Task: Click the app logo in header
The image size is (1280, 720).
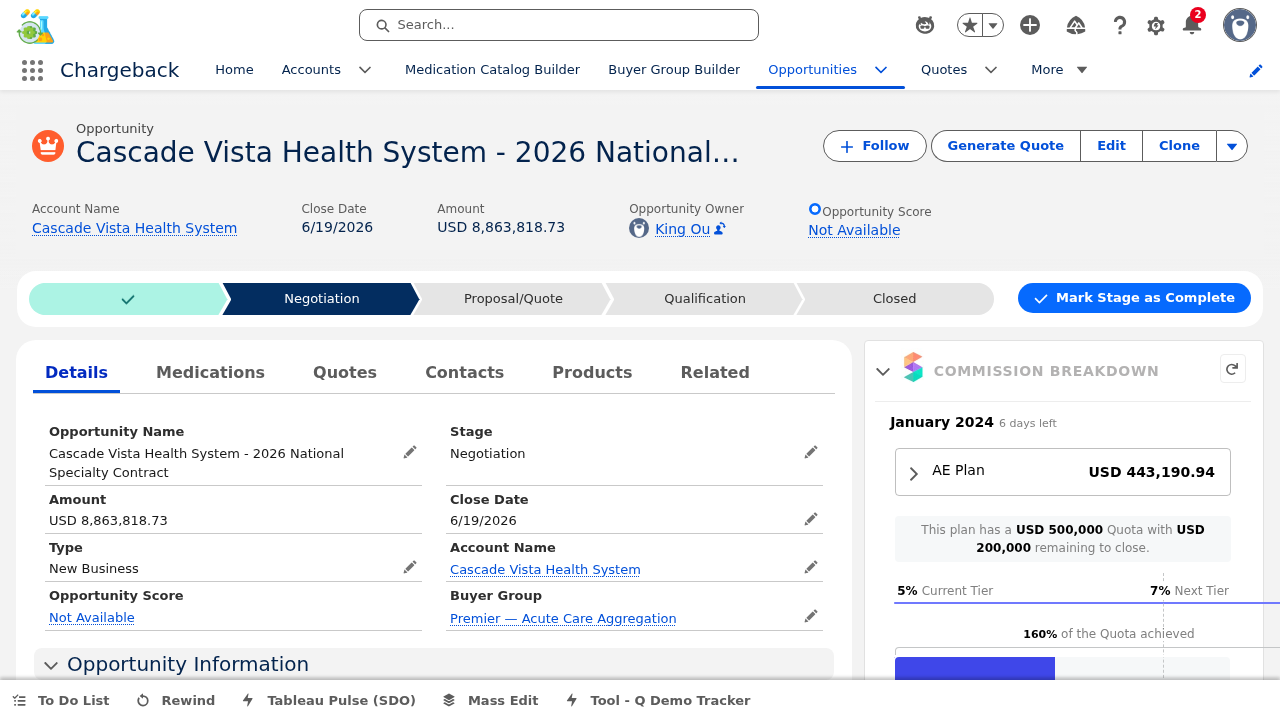Action: (36, 26)
